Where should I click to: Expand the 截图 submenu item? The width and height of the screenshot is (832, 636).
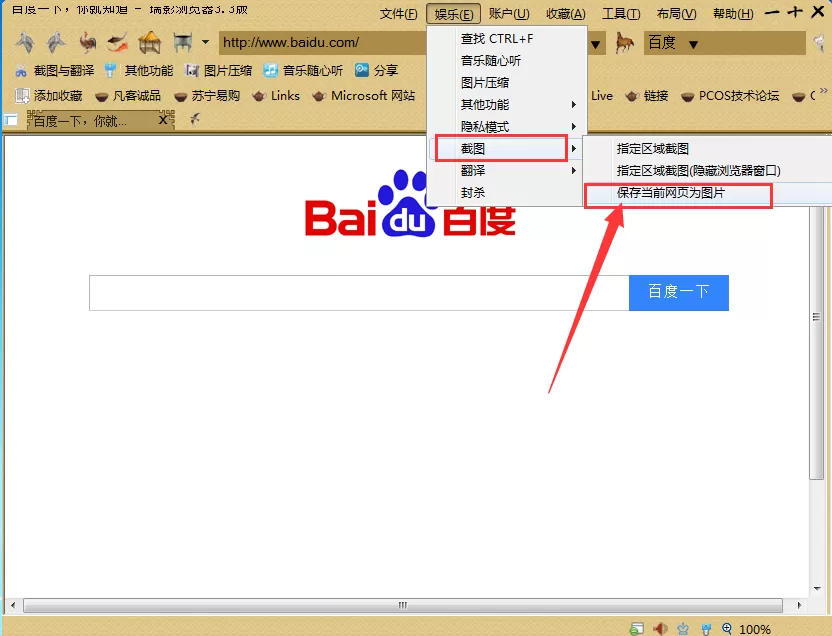(x=507, y=149)
